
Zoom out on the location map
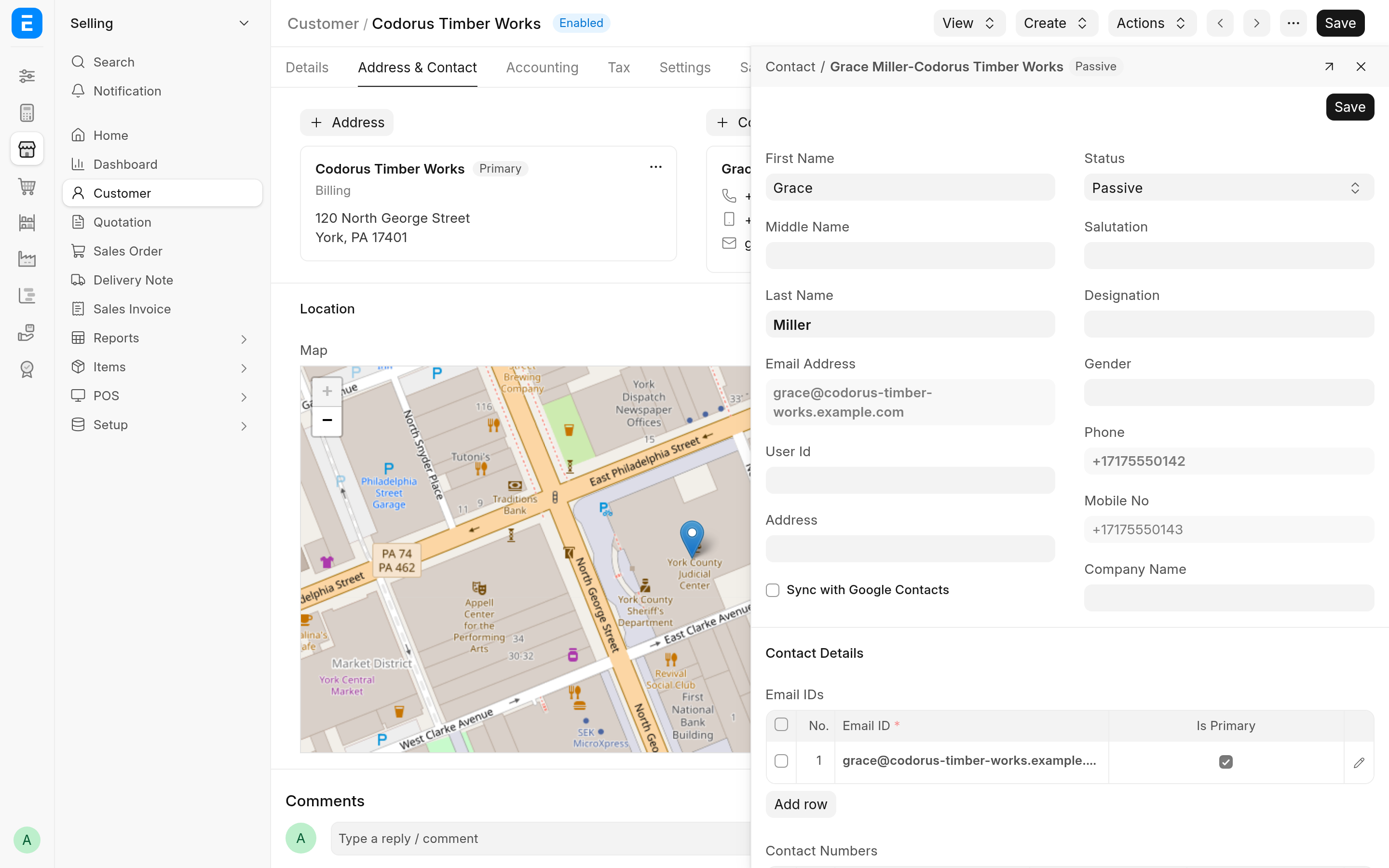point(327,421)
